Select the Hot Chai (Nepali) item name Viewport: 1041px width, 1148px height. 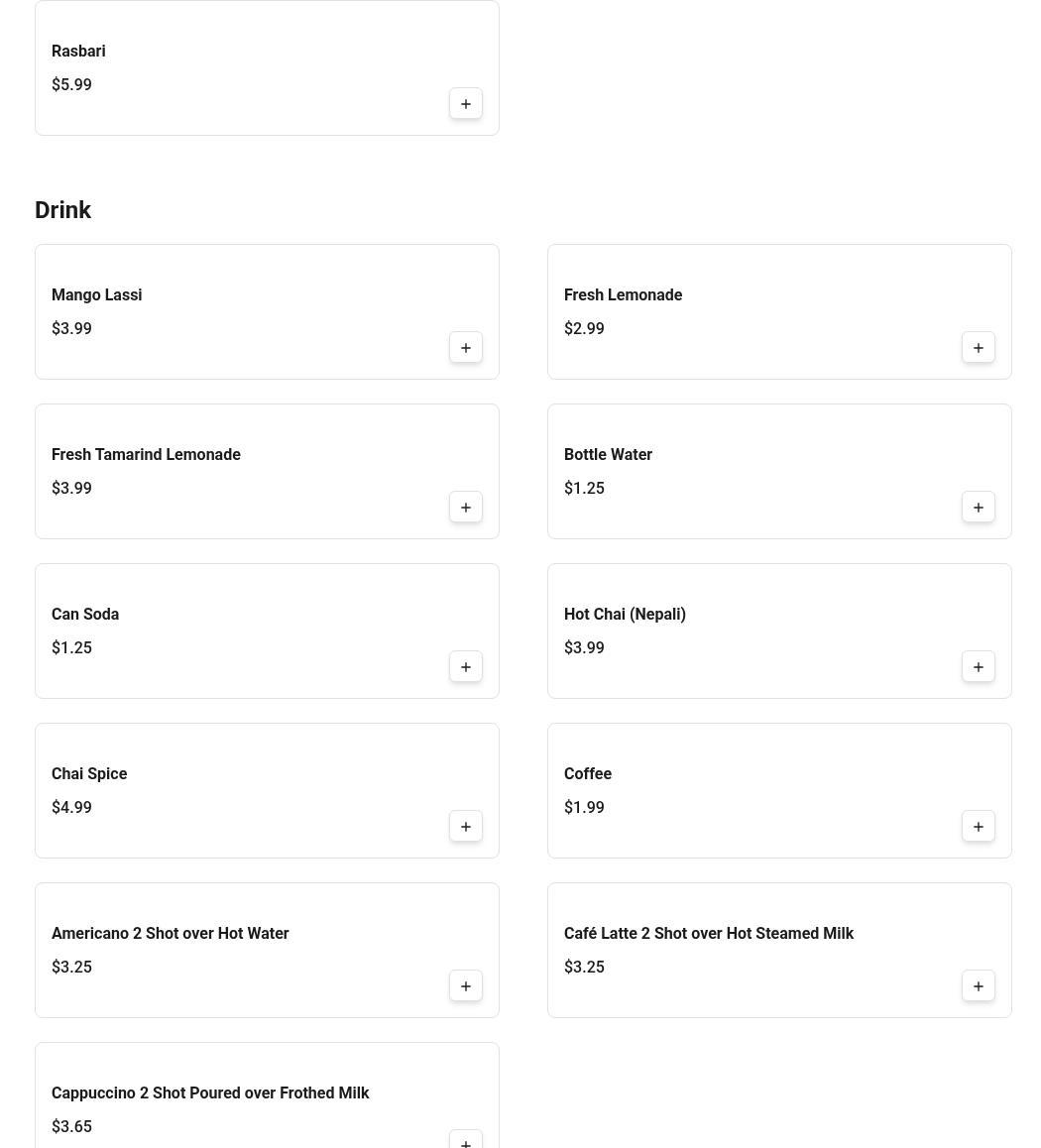[x=625, y=614]
